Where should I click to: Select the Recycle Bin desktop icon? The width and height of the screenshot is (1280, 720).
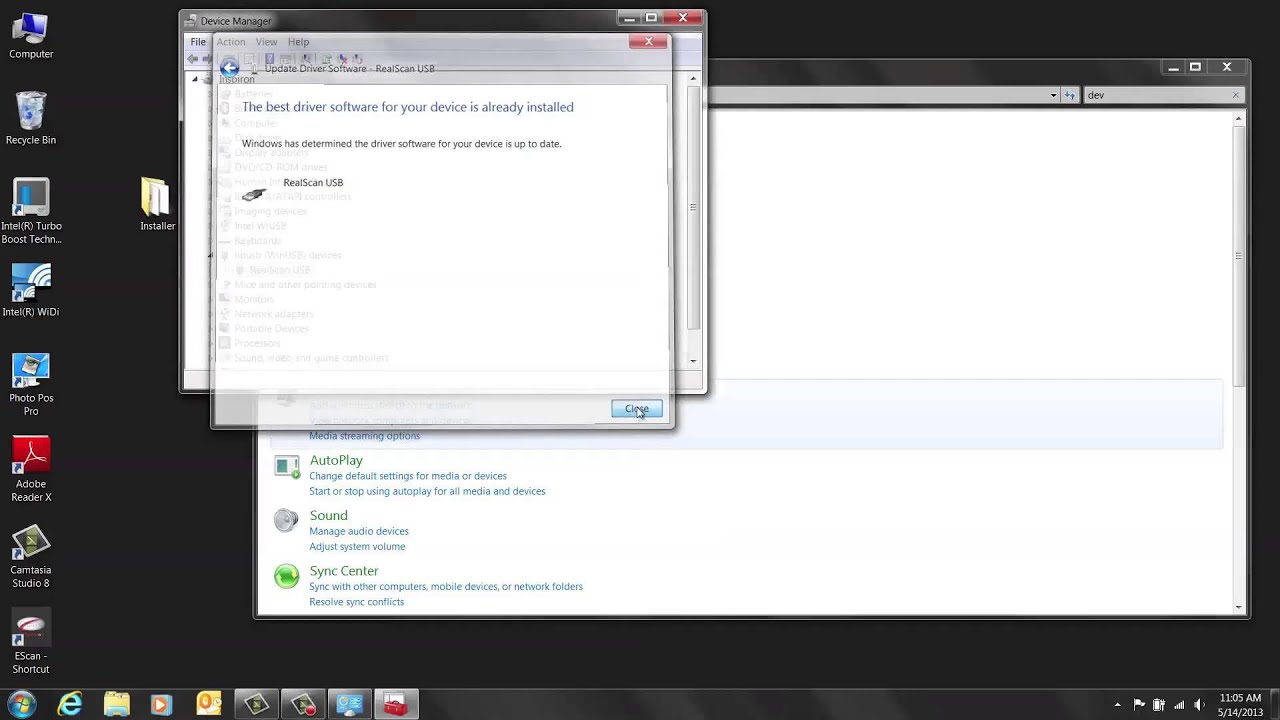31,118
